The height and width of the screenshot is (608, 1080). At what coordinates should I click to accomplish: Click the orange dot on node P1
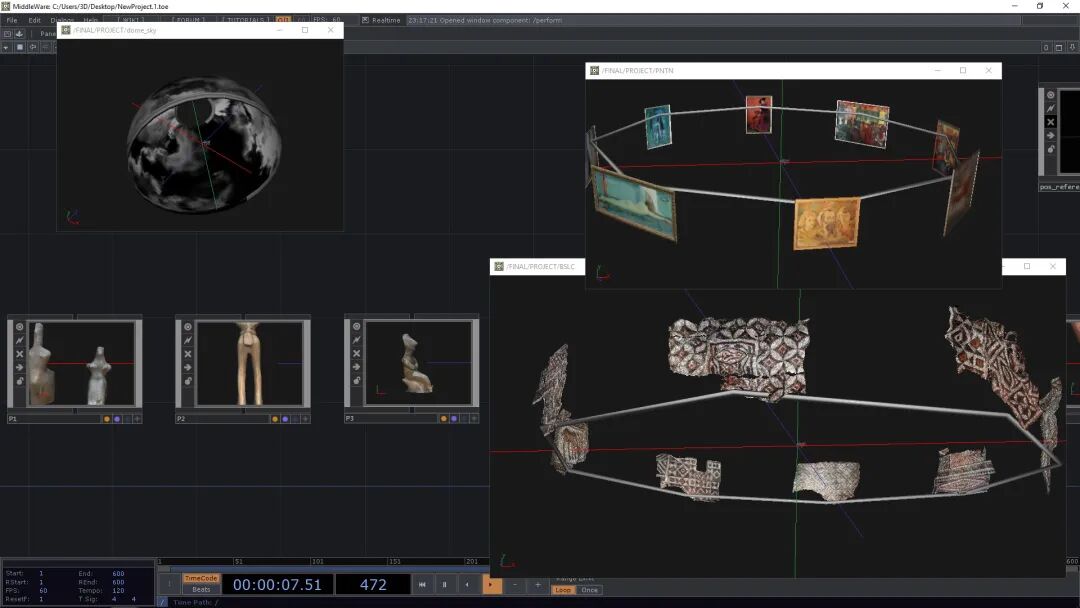[x=106, y=419]
